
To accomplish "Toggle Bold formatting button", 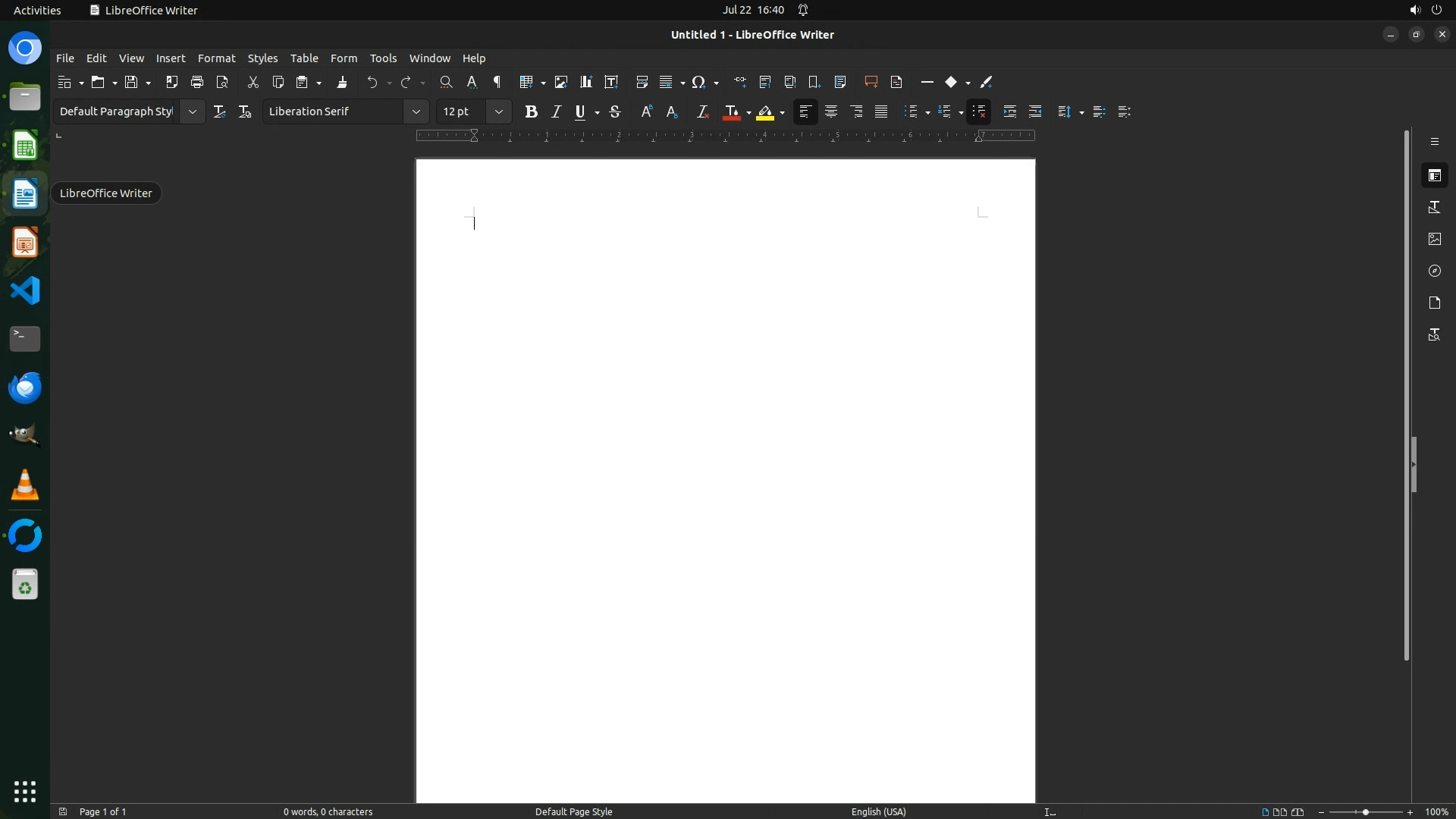I will click(531, 112).
